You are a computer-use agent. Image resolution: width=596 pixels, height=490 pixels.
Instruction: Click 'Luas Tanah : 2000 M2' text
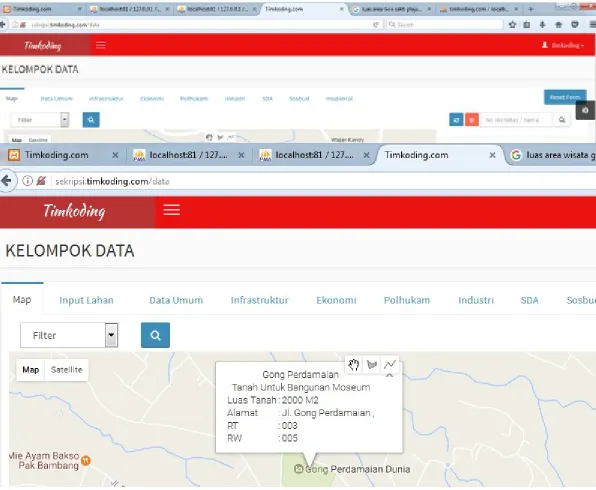[x=273, y=400]
